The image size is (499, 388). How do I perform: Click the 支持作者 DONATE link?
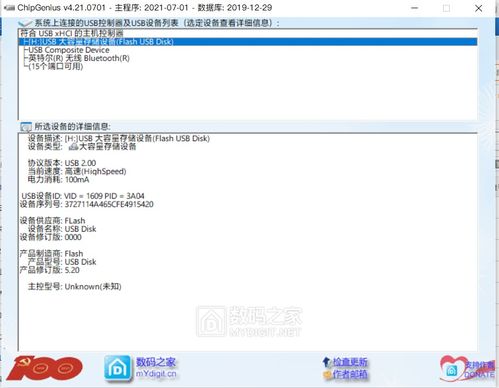480,370
